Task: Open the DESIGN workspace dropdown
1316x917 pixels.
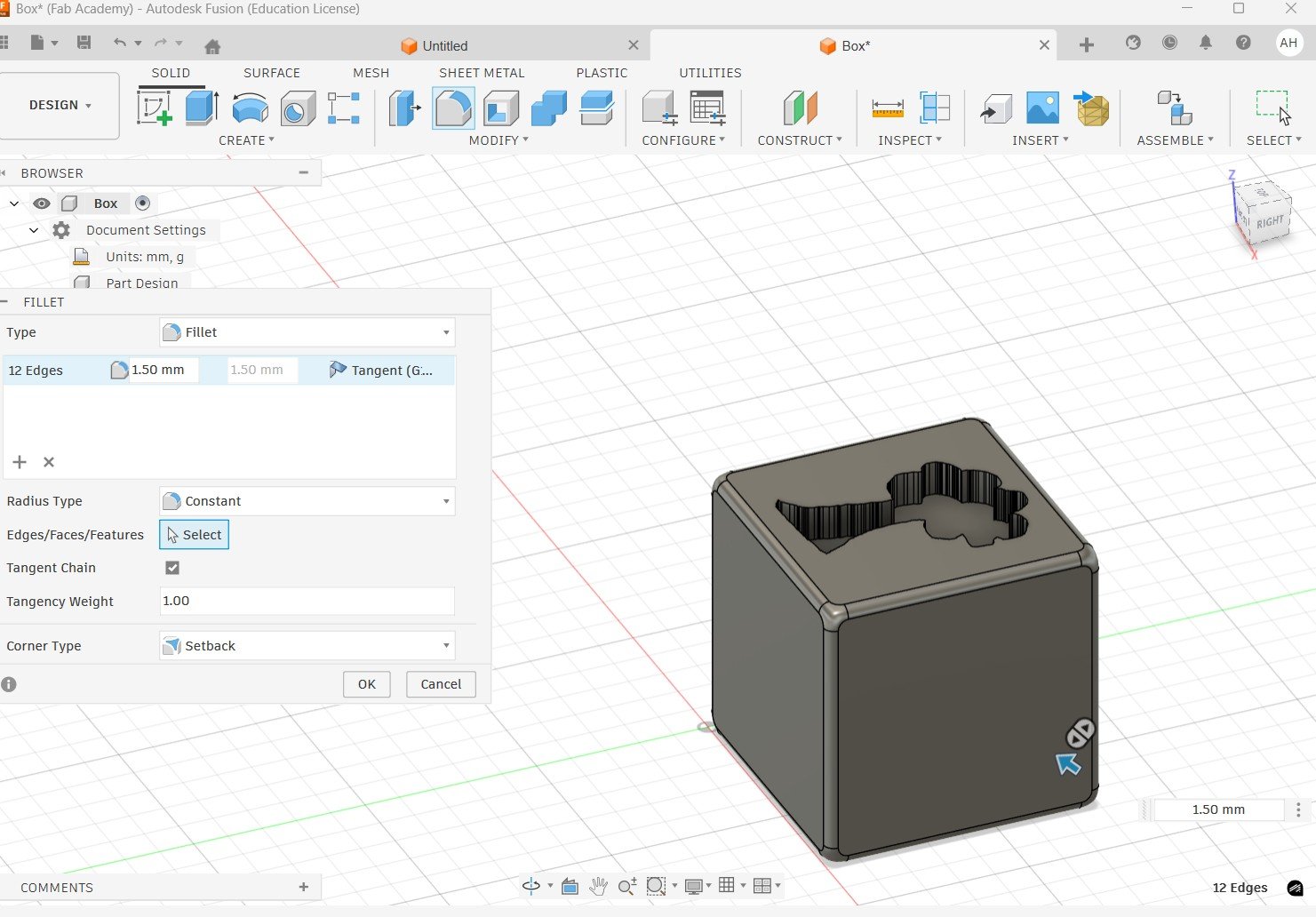Action: point(60,105)
